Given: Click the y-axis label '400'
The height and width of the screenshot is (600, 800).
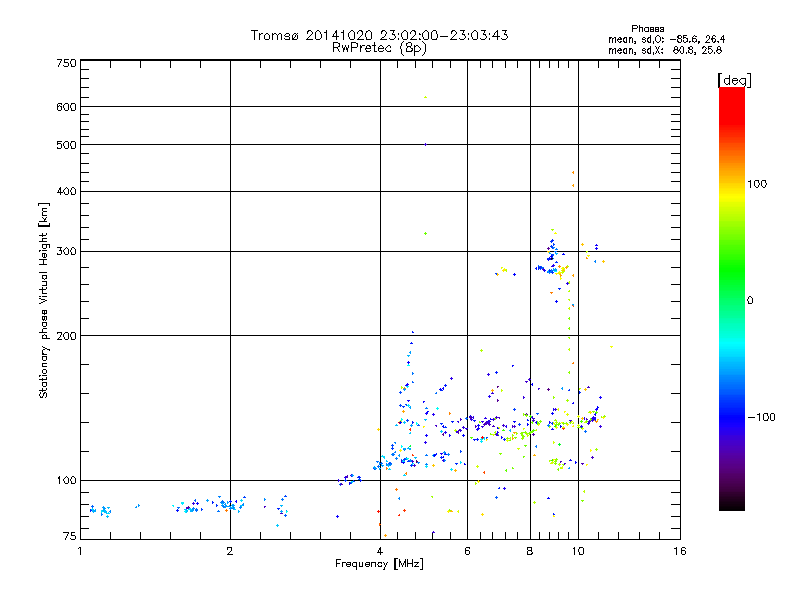Looking at the screenshot, I should click(x=66, y=191).
